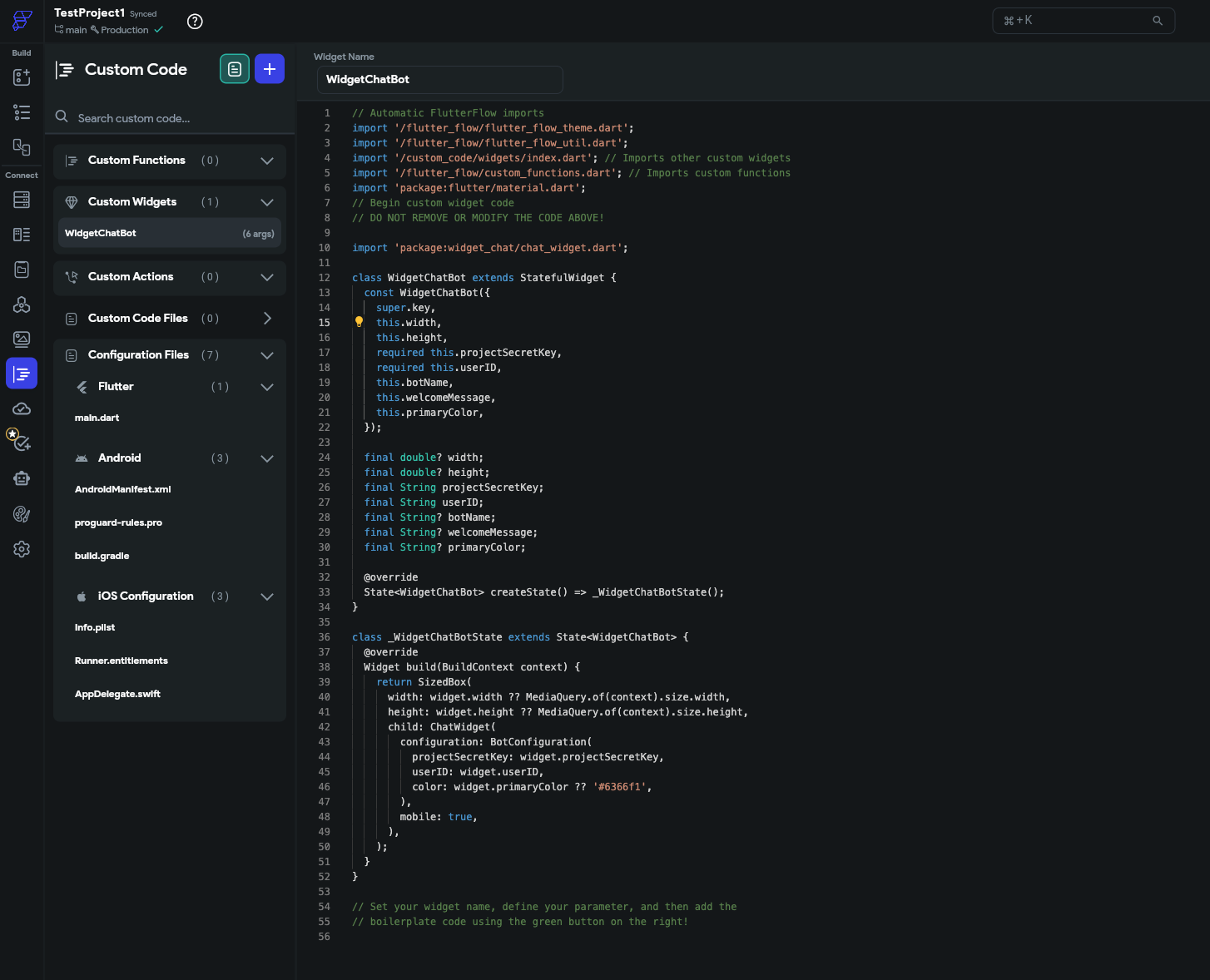Collapse the Custom Widgets section

click(x=266, y=202)
